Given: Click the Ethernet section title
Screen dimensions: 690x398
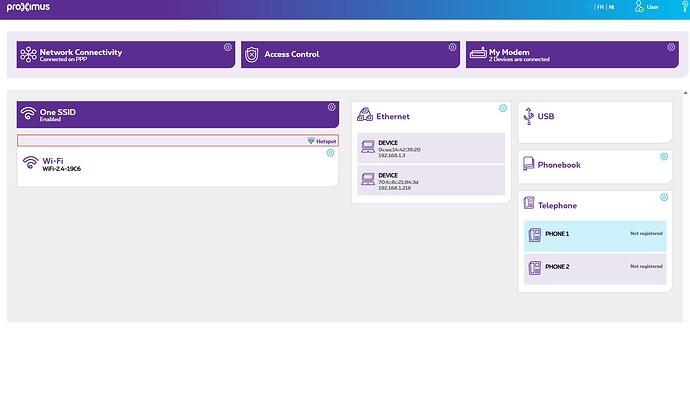Looking at the screenshot, I should (x=393, y=117).
